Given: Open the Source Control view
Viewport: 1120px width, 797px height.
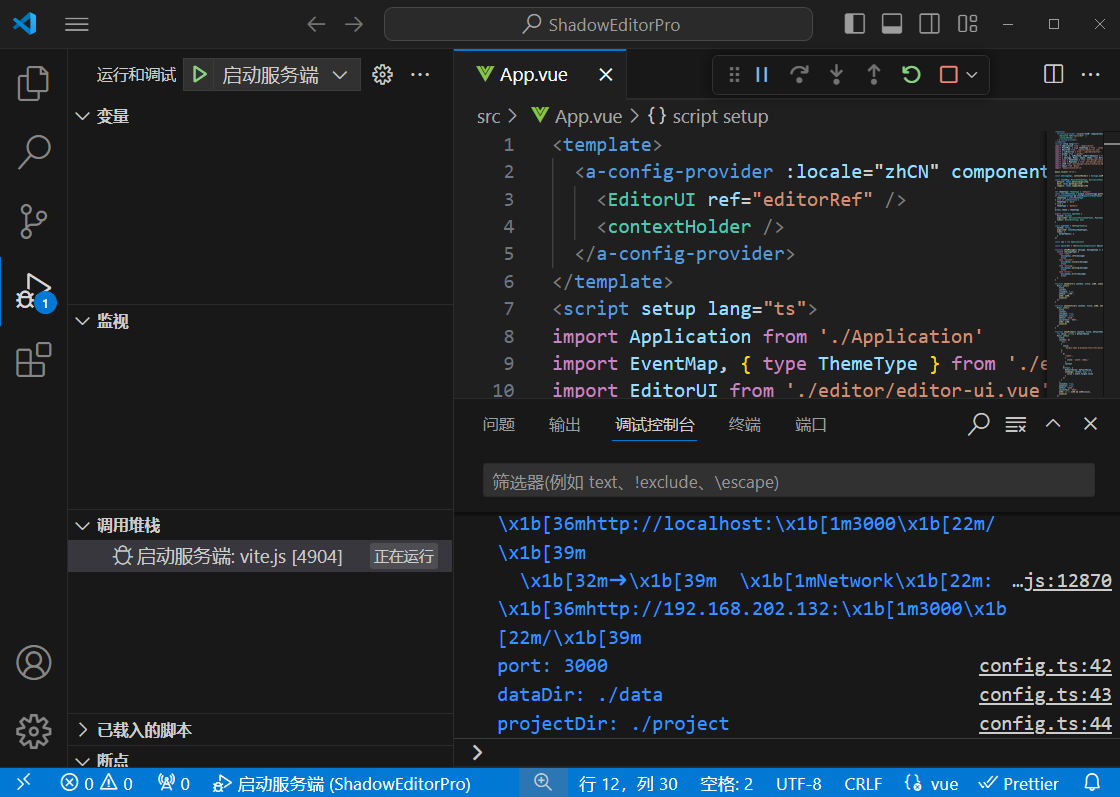Looking at the screenshot, I should coord(33,220).
